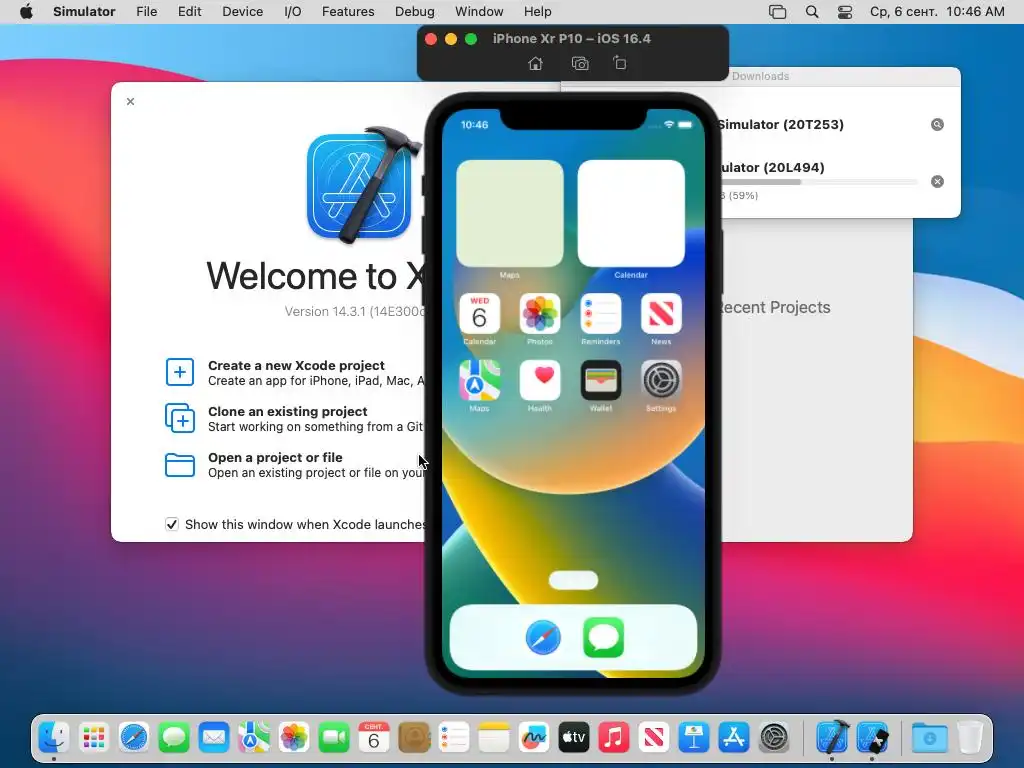Tap the Maps widget on the iPhone
Viewport: 1024px width, 768px height.
[x=510, y=214]
